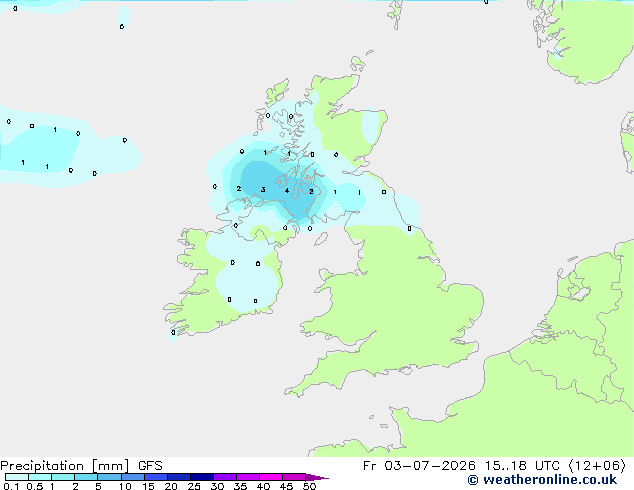634x490 pixels.
Task: Select the 40 to 45 mm magenta swatch
Action: tap(271, 477)
